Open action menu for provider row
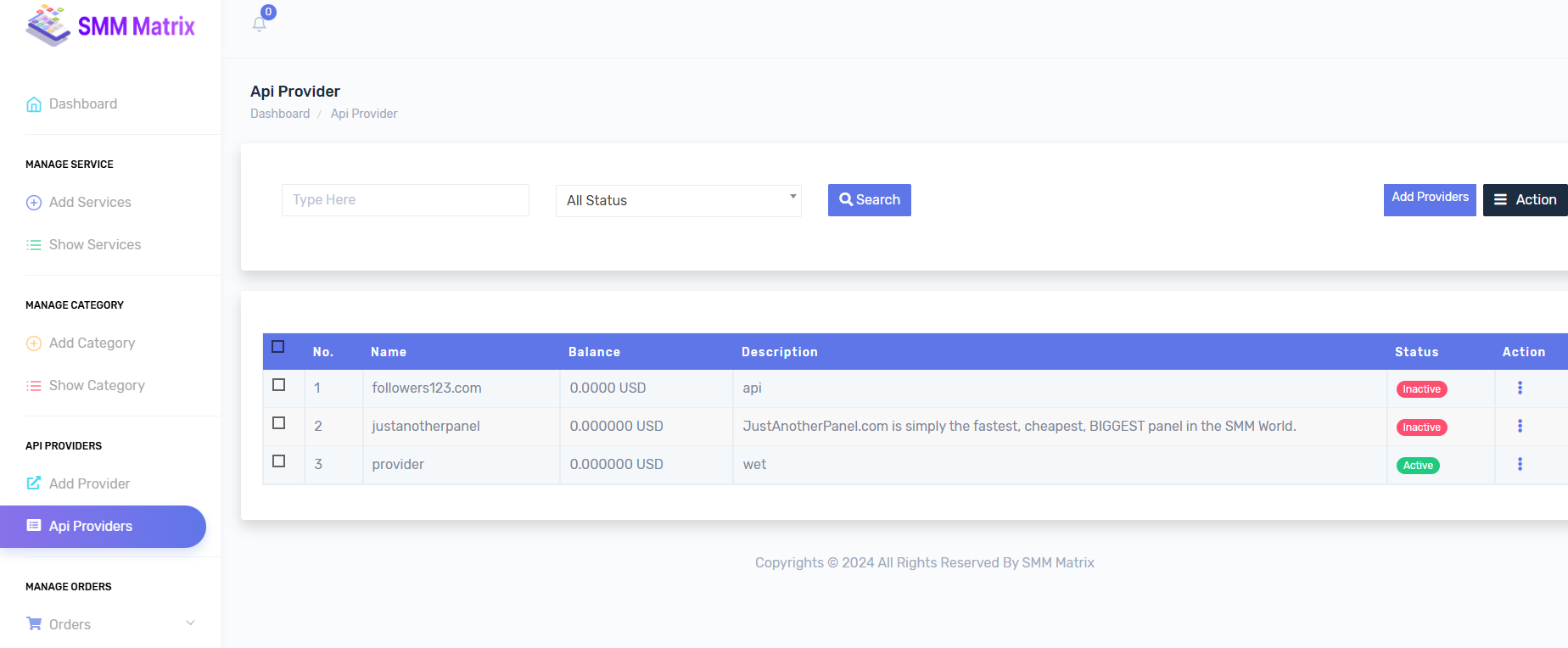 tap(1520, 464)
